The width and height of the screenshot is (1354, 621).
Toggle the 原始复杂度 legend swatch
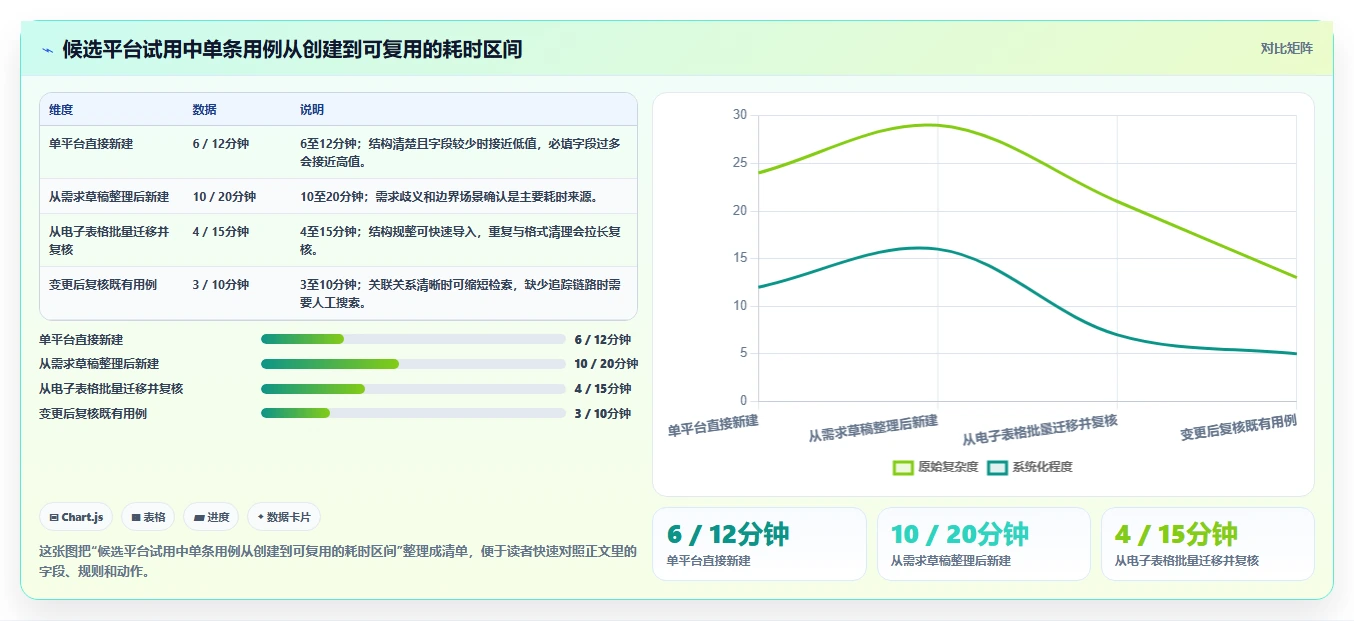[903, 467]
